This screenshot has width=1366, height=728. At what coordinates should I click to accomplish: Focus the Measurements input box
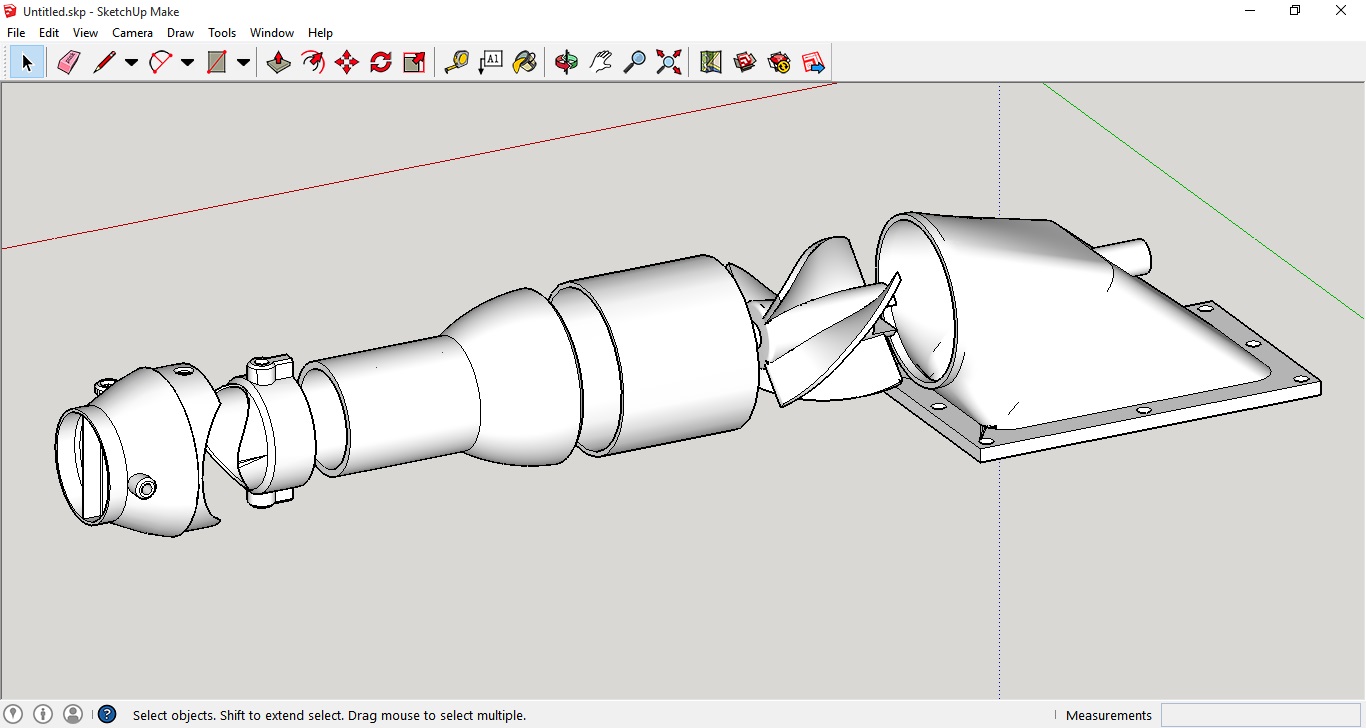coord(1261,715)
